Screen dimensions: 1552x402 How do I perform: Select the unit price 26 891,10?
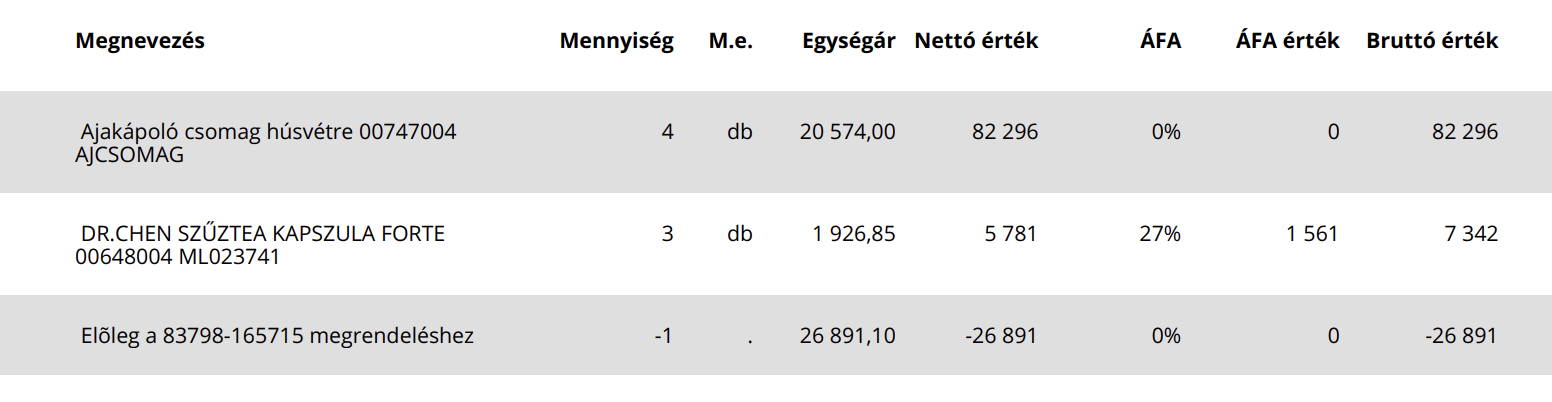848,336
